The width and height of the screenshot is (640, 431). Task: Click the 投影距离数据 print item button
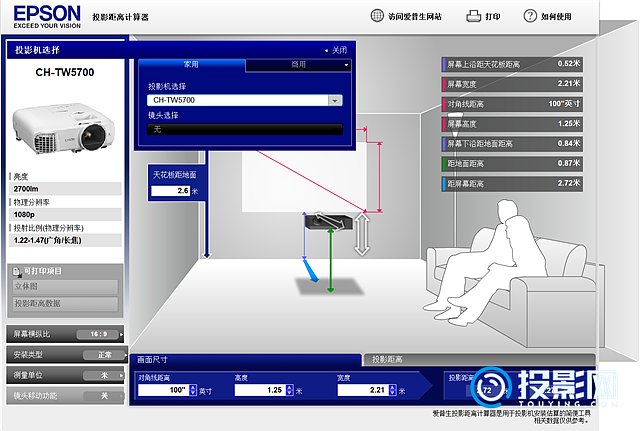[x=66, y=303]
